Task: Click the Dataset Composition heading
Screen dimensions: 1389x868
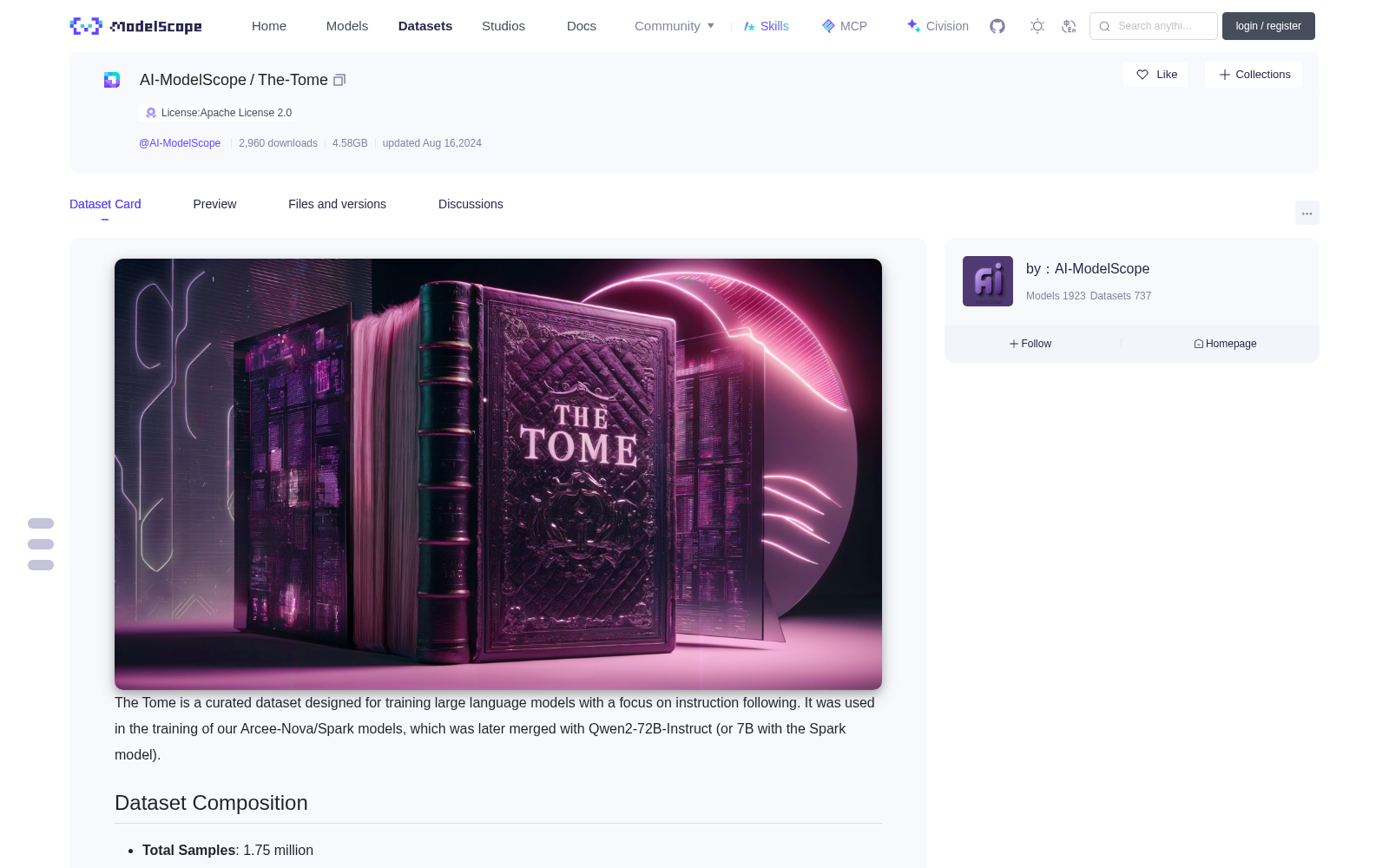Action: pos(211,803)
